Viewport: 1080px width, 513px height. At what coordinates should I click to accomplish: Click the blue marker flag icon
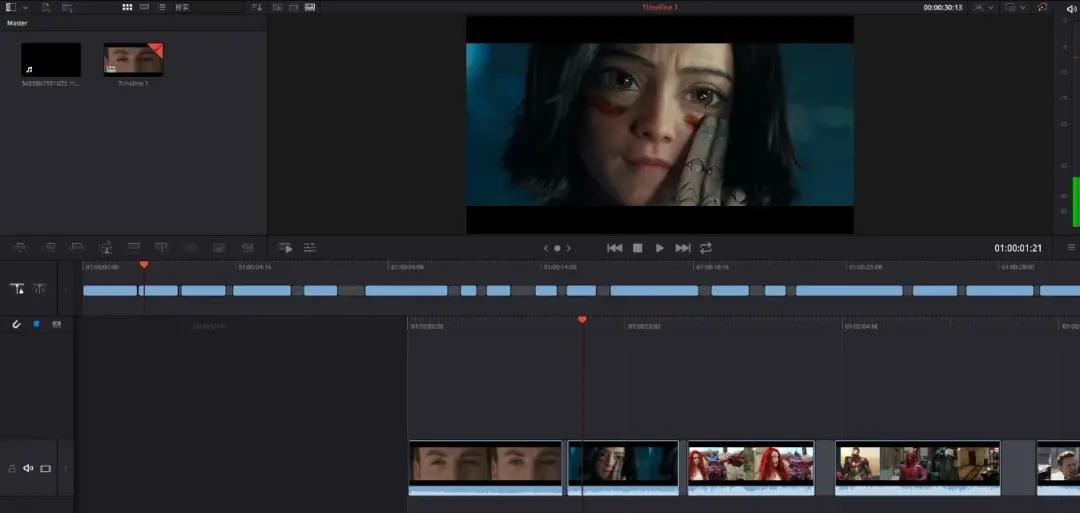point(37,324)
